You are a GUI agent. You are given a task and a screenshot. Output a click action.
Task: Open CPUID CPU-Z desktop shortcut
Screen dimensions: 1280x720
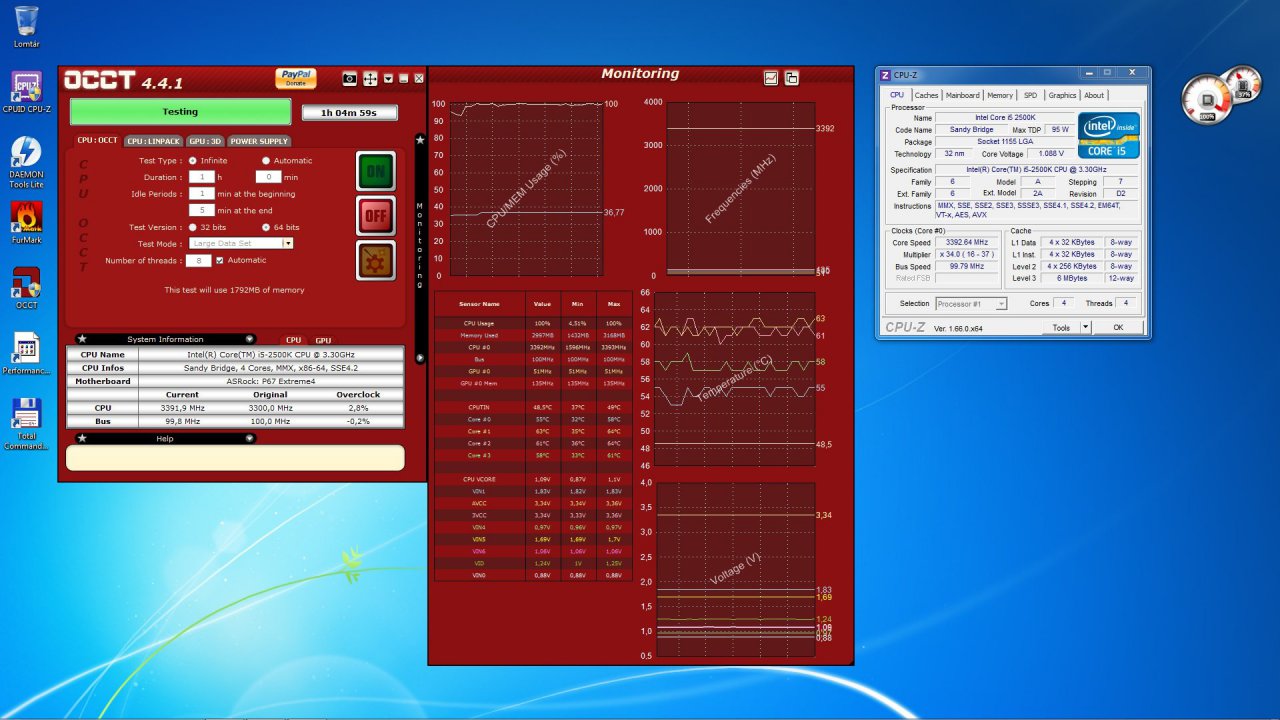coord(27,93)
